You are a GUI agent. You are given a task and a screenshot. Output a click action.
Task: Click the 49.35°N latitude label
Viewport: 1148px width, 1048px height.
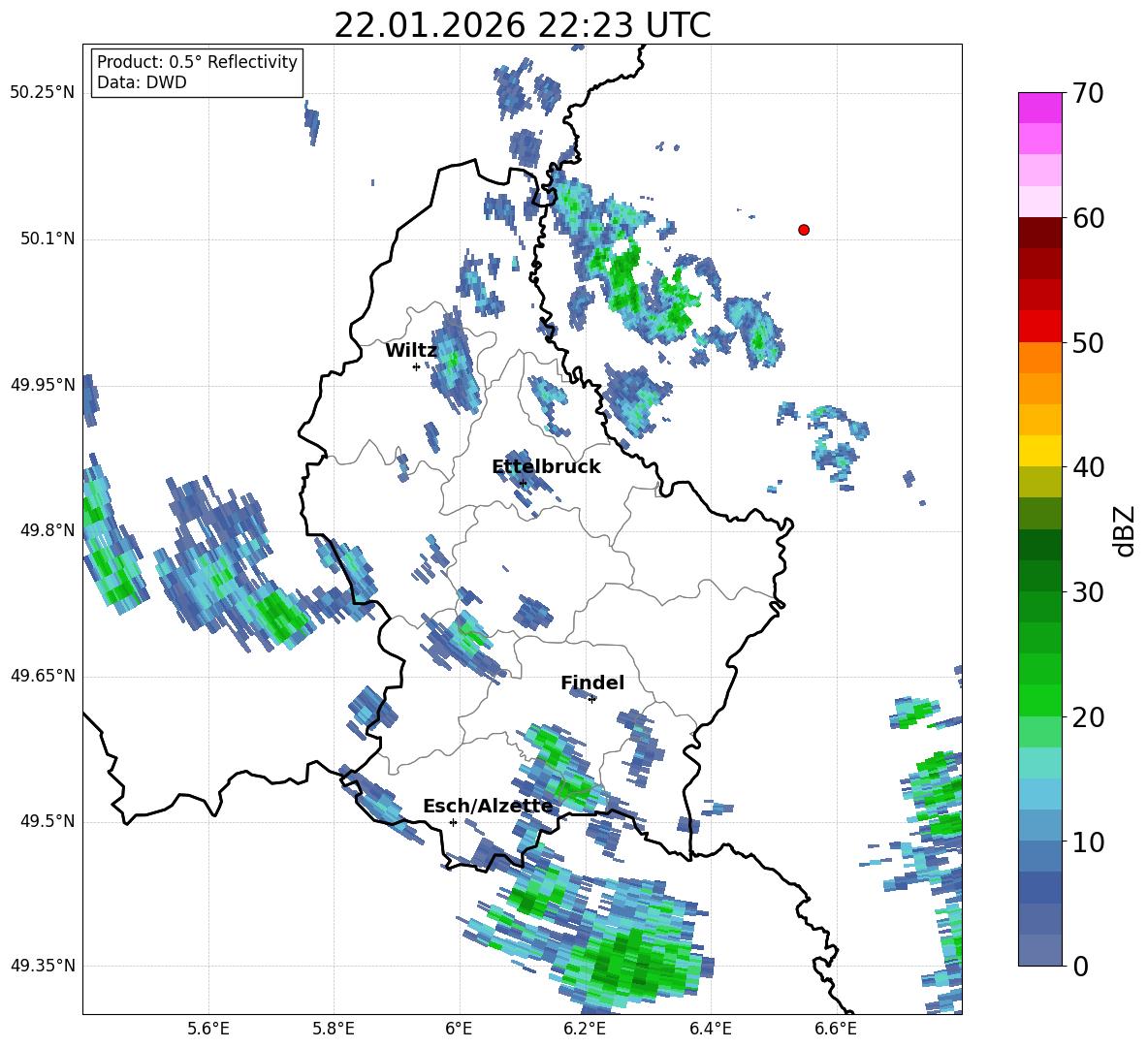click(x=43, y=966)
